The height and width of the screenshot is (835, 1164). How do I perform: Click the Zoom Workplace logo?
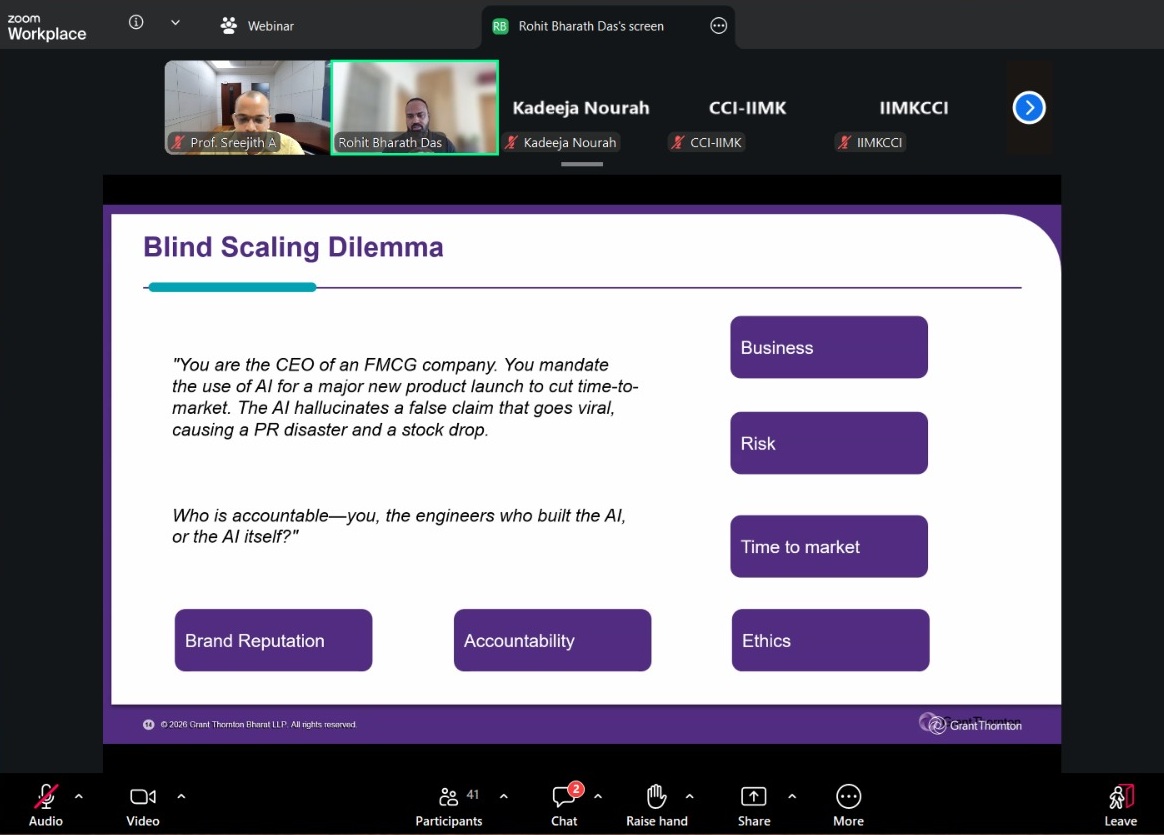(x=46, y=27)
